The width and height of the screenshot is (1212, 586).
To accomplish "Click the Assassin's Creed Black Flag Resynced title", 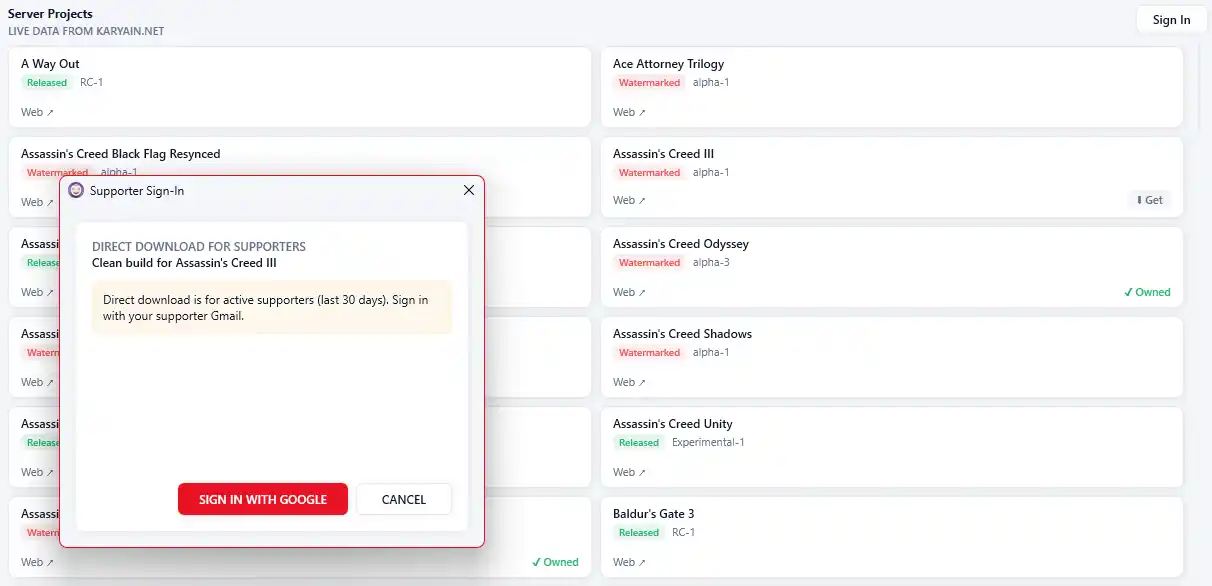I will 121,154.
